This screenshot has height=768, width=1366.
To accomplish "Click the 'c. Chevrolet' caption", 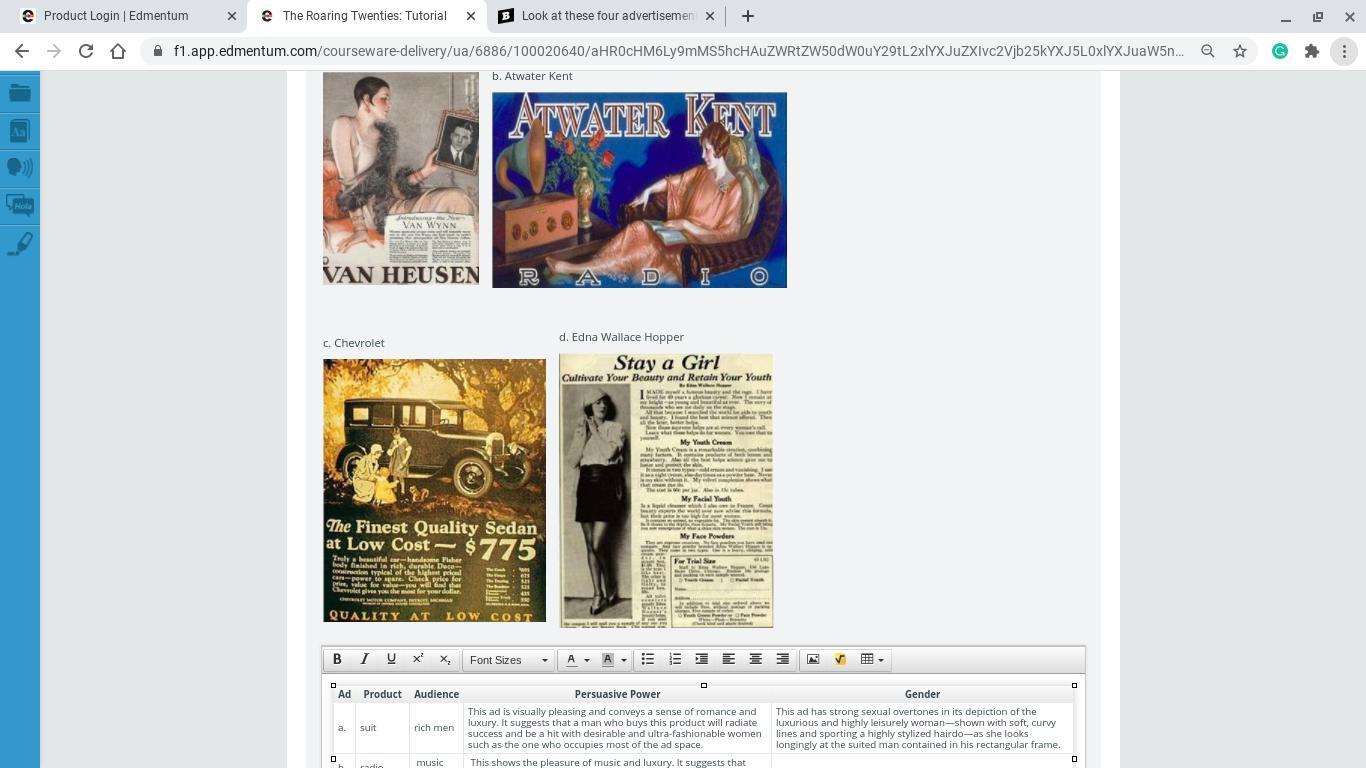I will 354,343.
